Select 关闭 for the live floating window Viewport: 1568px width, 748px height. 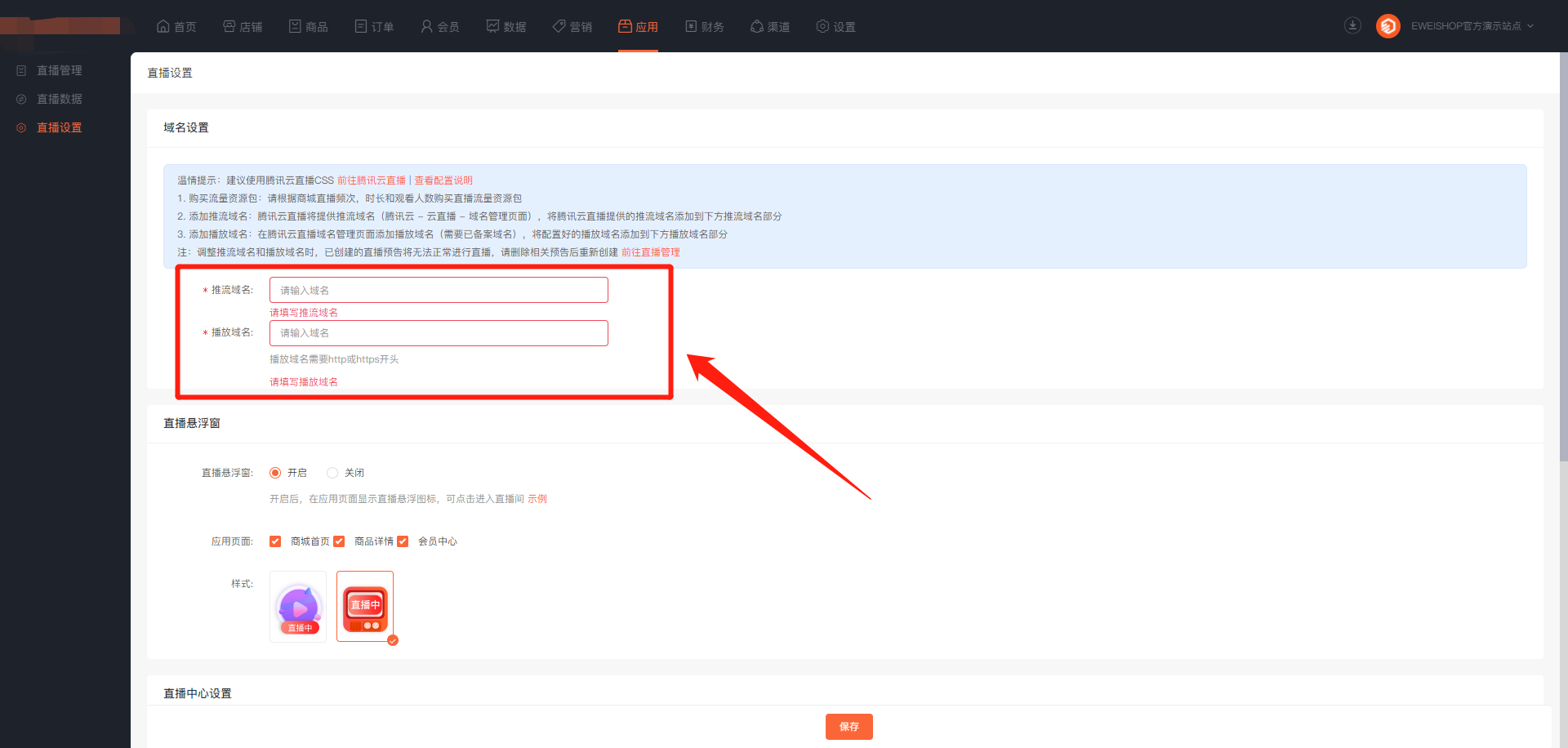(x=332, y=473)
